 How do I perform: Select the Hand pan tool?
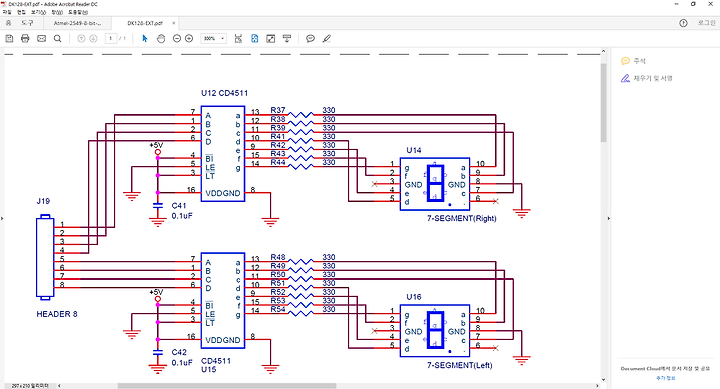pyautogui.click(x=161, y=39)
